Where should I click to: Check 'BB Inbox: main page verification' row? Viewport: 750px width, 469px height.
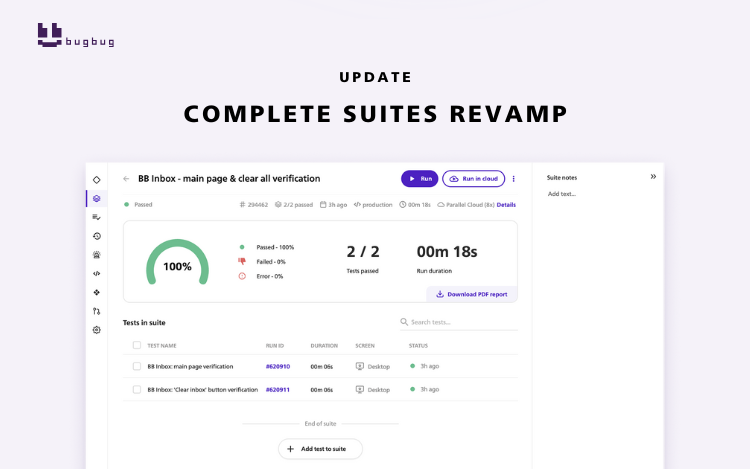pos(137,366)
